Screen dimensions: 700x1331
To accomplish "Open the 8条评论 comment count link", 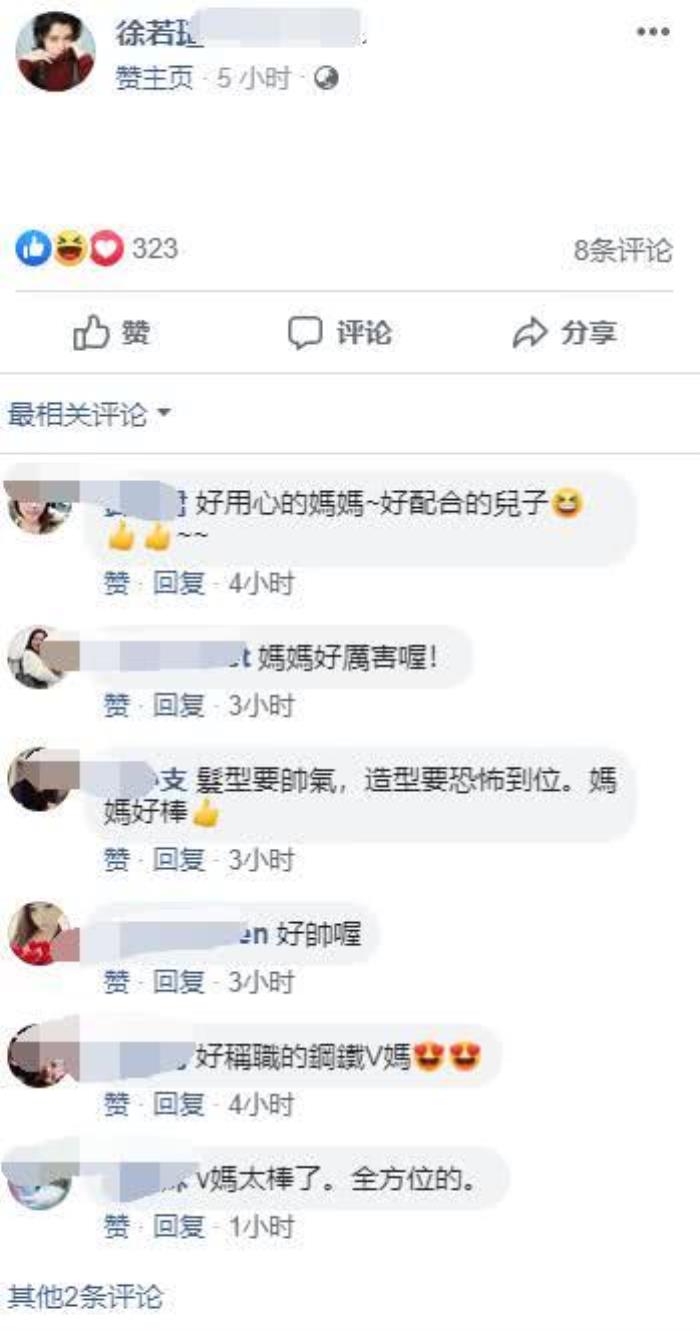I will click(623, 250).
